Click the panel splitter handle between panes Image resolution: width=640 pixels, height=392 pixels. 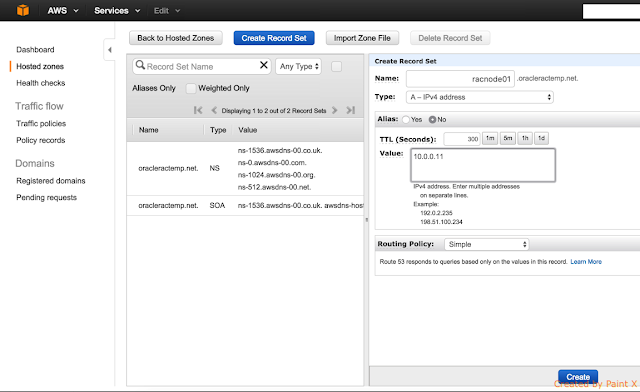367,220
